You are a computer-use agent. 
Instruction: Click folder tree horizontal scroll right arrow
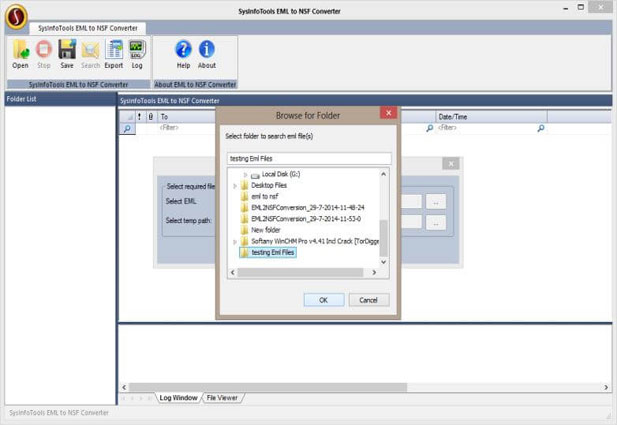tap(374, 272)
